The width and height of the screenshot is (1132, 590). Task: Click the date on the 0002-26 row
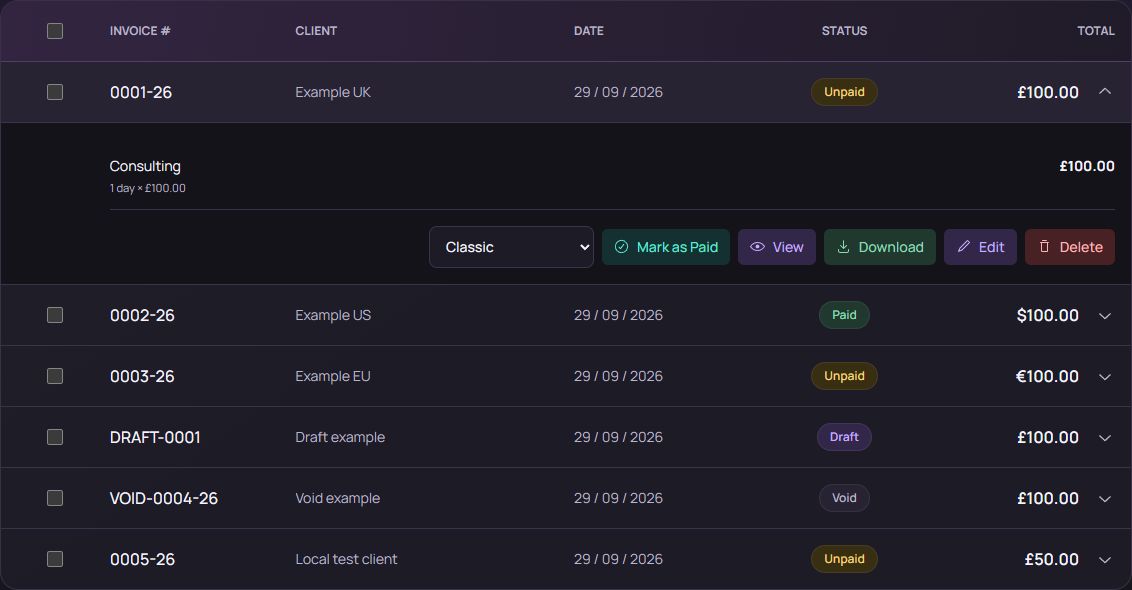coord(618,316)
